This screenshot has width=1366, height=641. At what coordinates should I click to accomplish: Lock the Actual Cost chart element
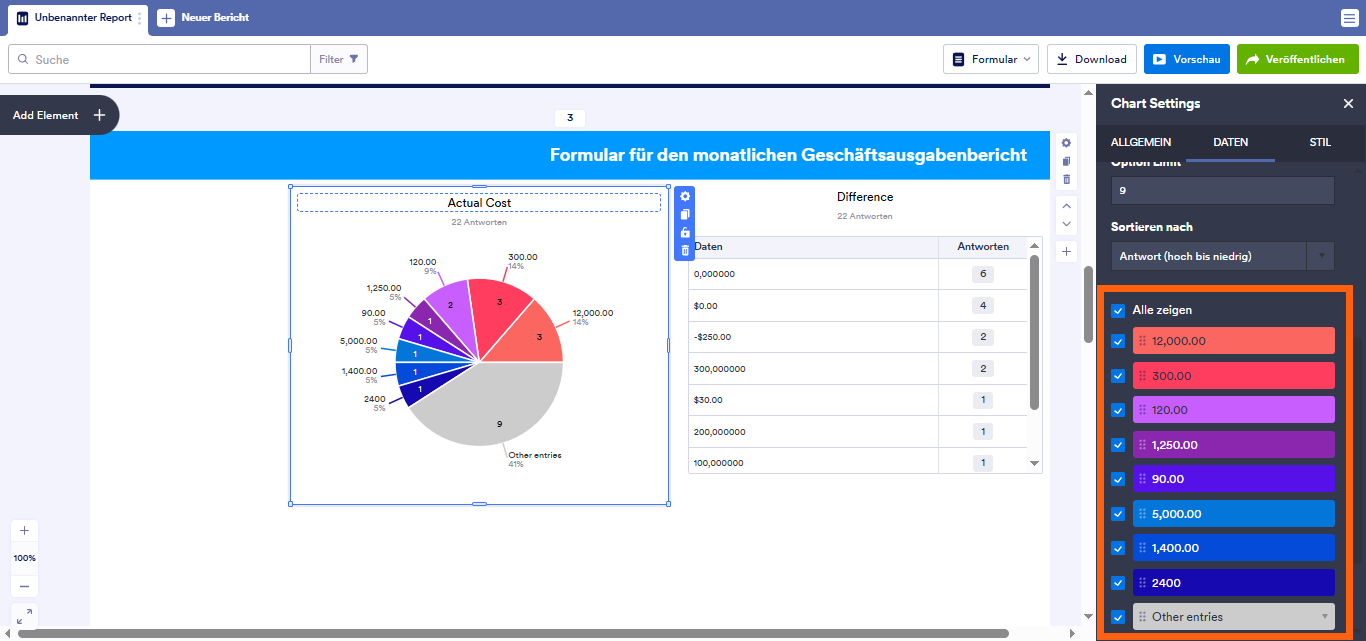tap(685, 234)
